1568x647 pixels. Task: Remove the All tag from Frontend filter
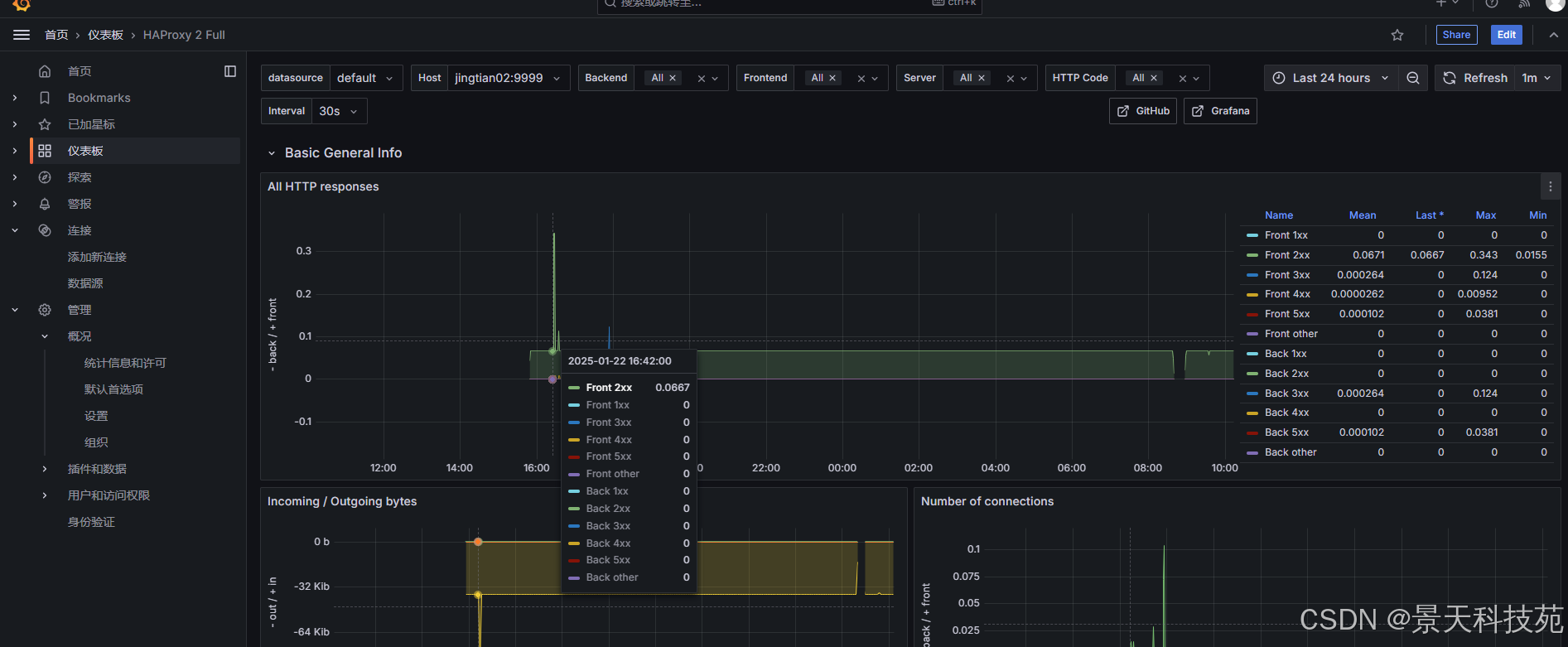(832, 78)
